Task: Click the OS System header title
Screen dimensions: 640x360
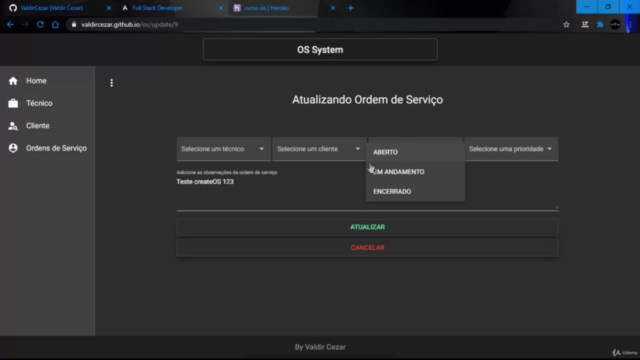Action: click(320, 50)
